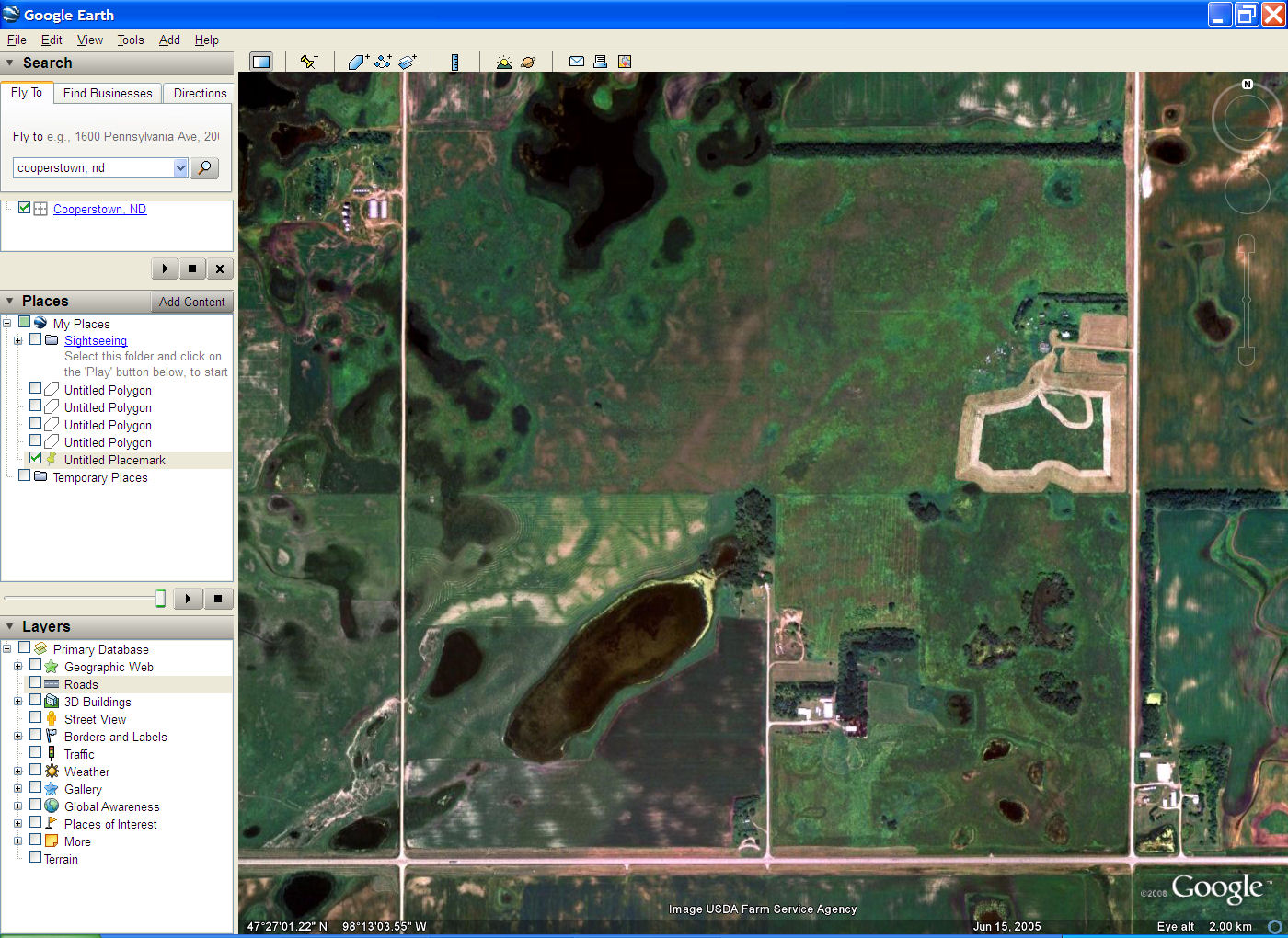This screenshot has width=1288, height=938.
Task: Click the Email envelope toolbar icon
Action: coord(577,62)
